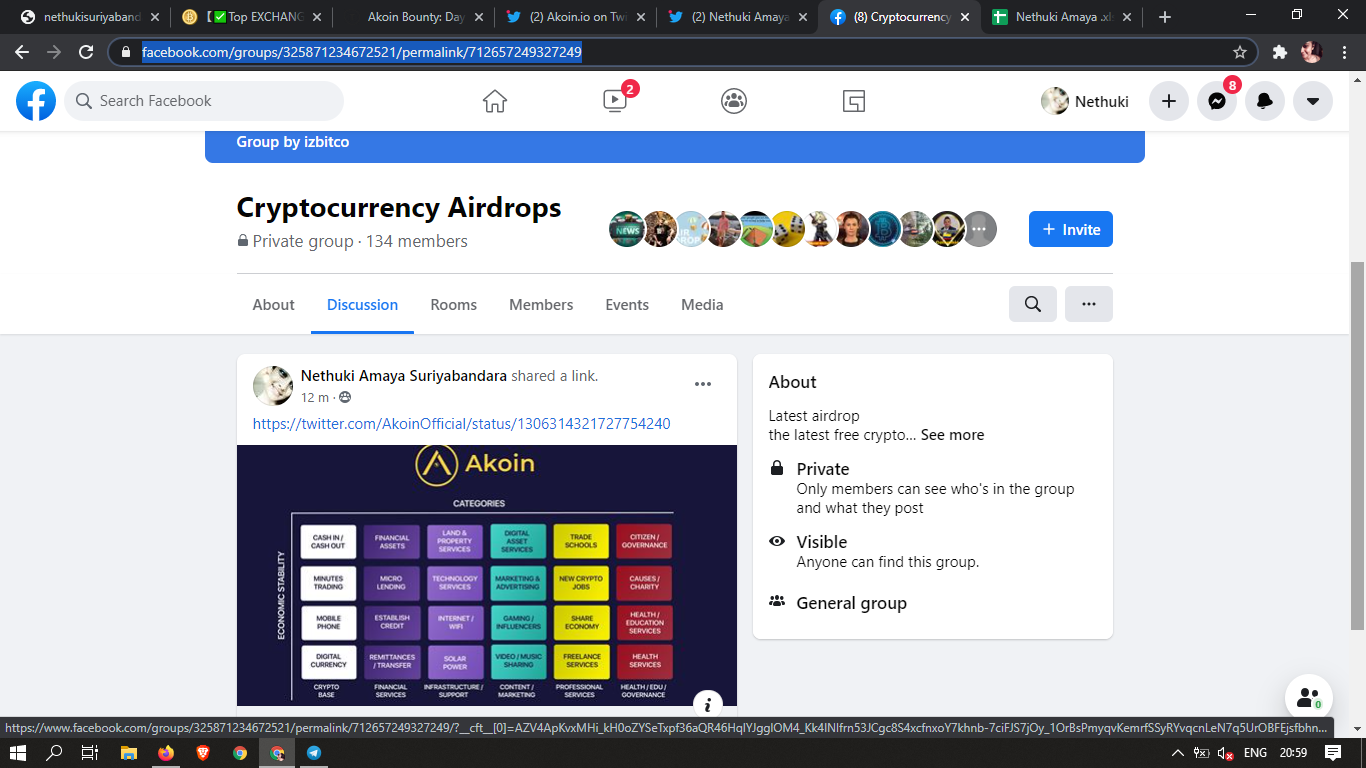Open the About tab of the group
The height and width of the screenshot is (768, 1366).
point(274,305)
